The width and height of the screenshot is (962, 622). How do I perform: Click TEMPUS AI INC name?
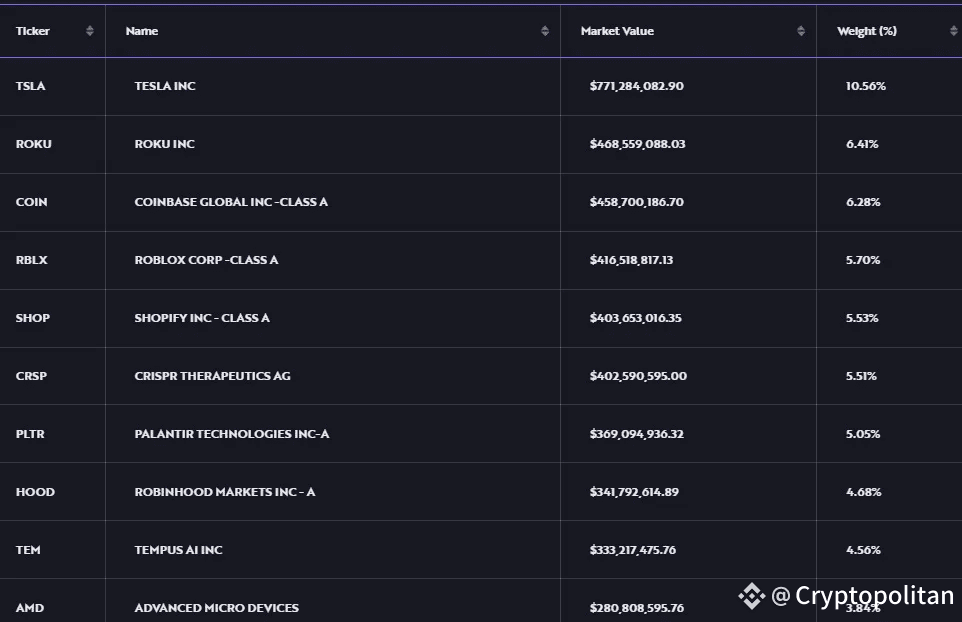coord(179,550)
